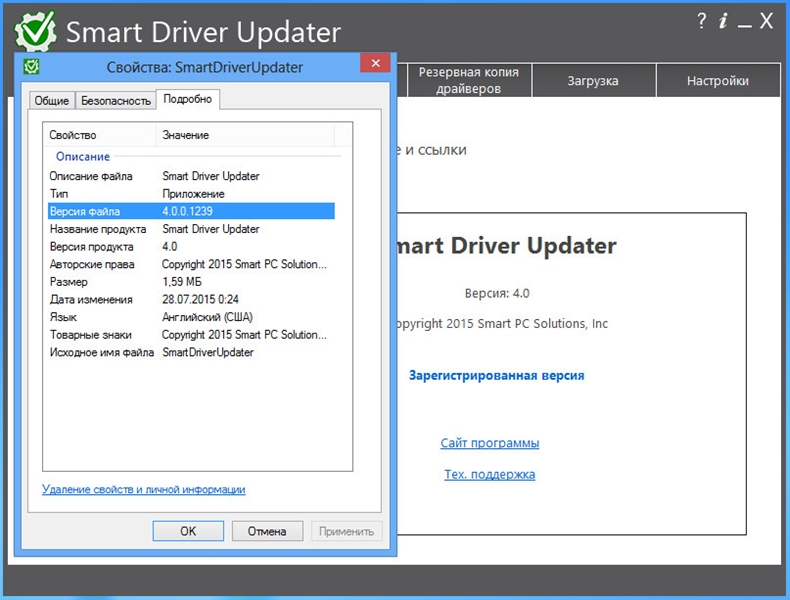The image size is (790, 600).
Task: Click the 1,59 МБ size value
Action: [182, 282]
